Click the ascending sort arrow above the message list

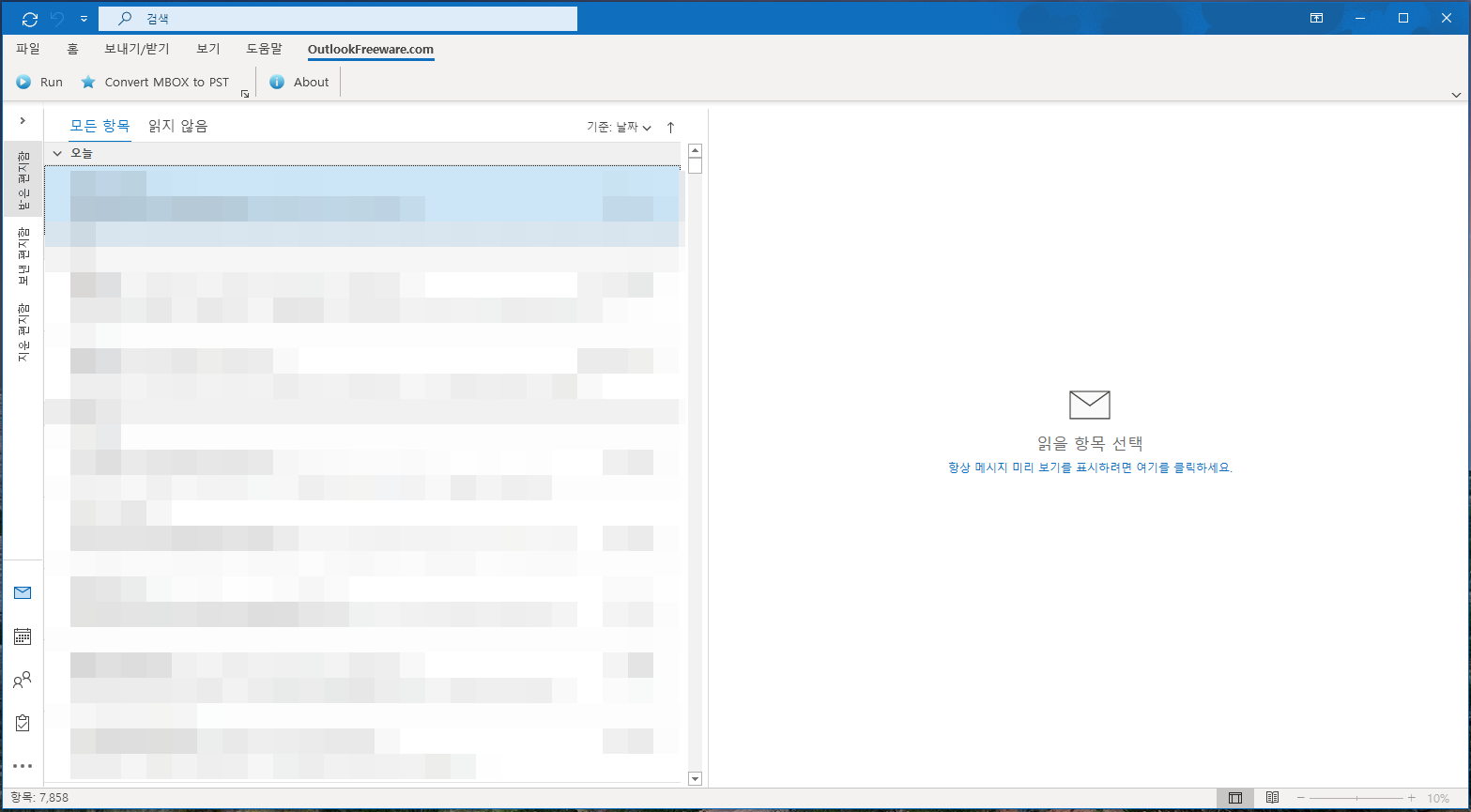click(x=670, y=126)
